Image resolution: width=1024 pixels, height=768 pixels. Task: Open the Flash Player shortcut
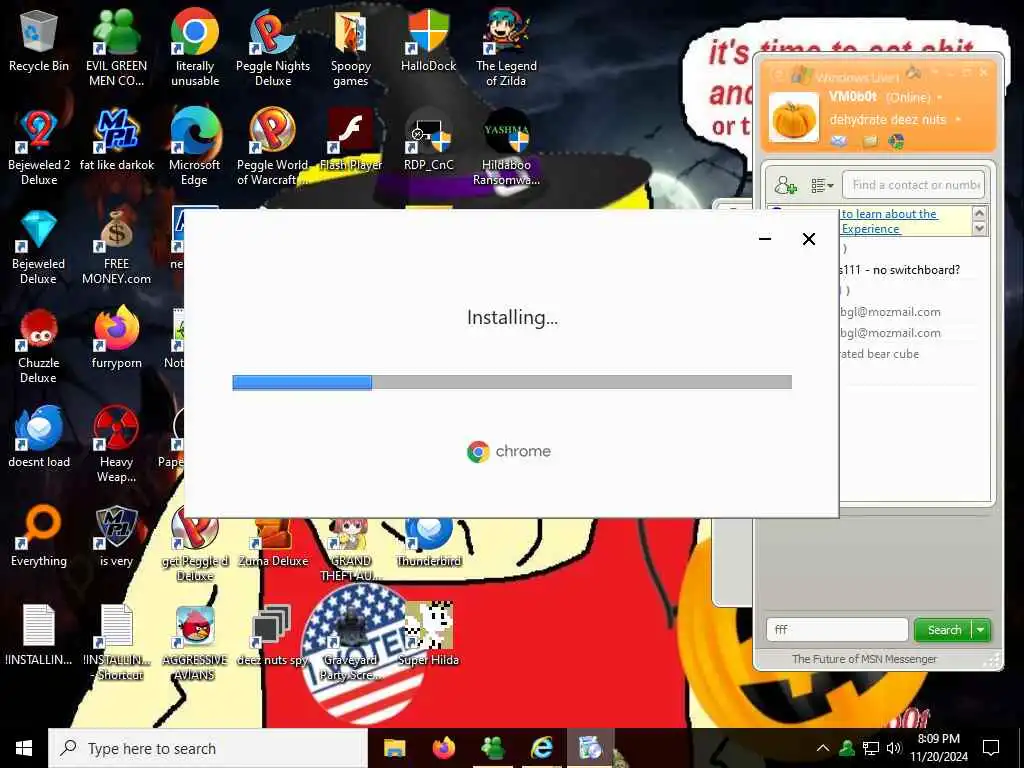(351, 140)
